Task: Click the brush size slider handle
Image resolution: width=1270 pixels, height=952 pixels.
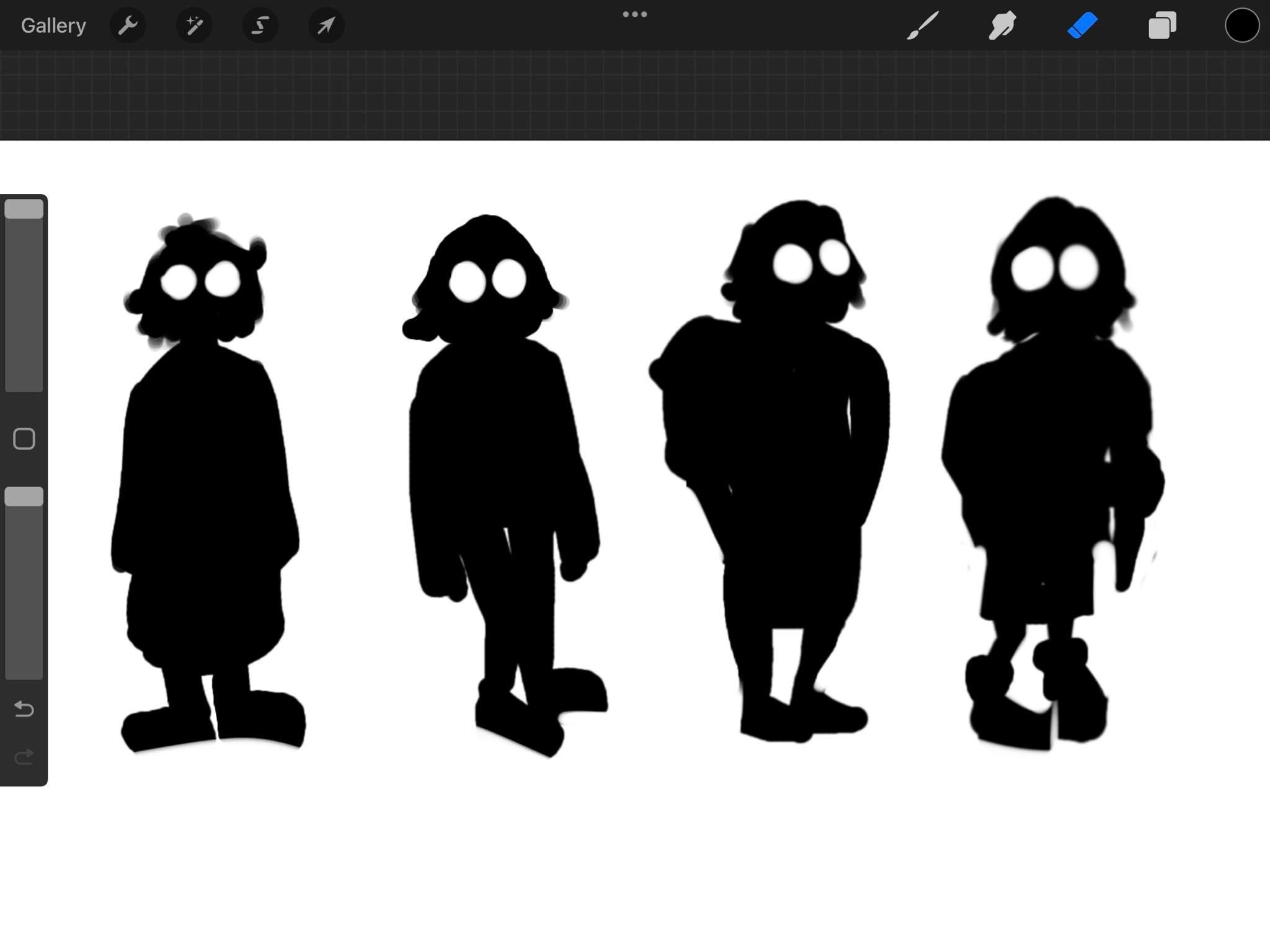Action: (24, 209)
